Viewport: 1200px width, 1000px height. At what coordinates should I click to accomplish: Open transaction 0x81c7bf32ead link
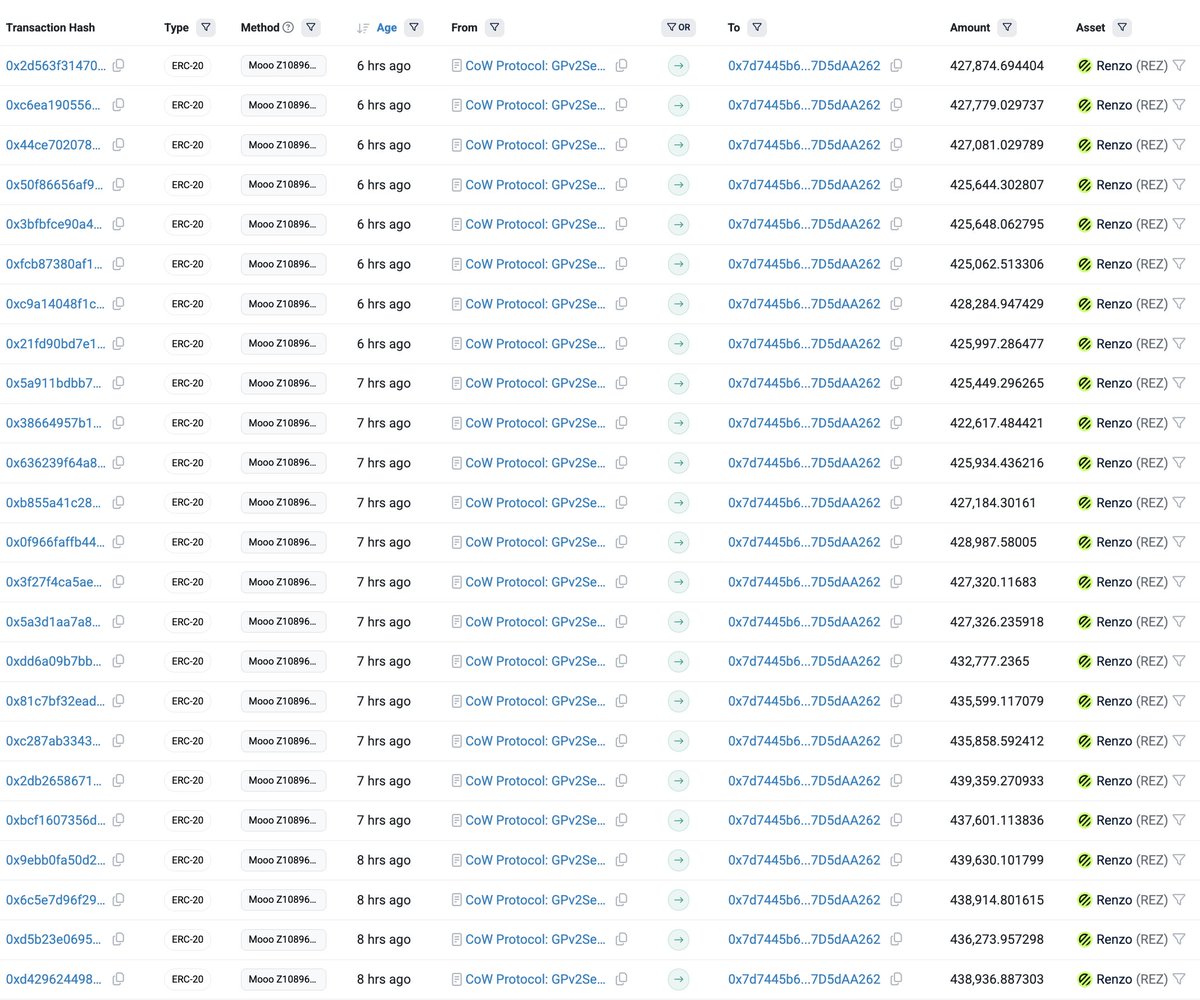[x=56, y=701]
